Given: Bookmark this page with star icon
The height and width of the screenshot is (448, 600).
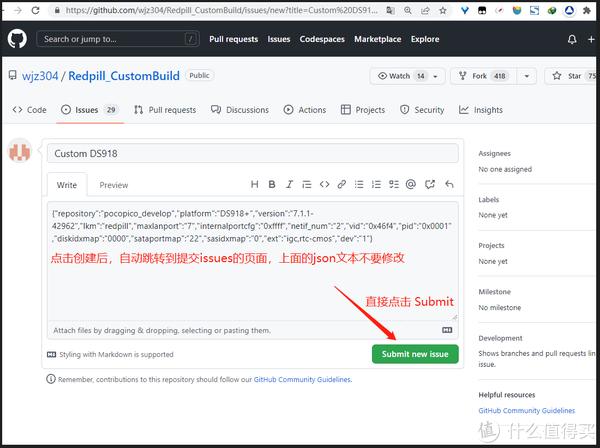Looking at the screenshot, I should pos(443,10).
